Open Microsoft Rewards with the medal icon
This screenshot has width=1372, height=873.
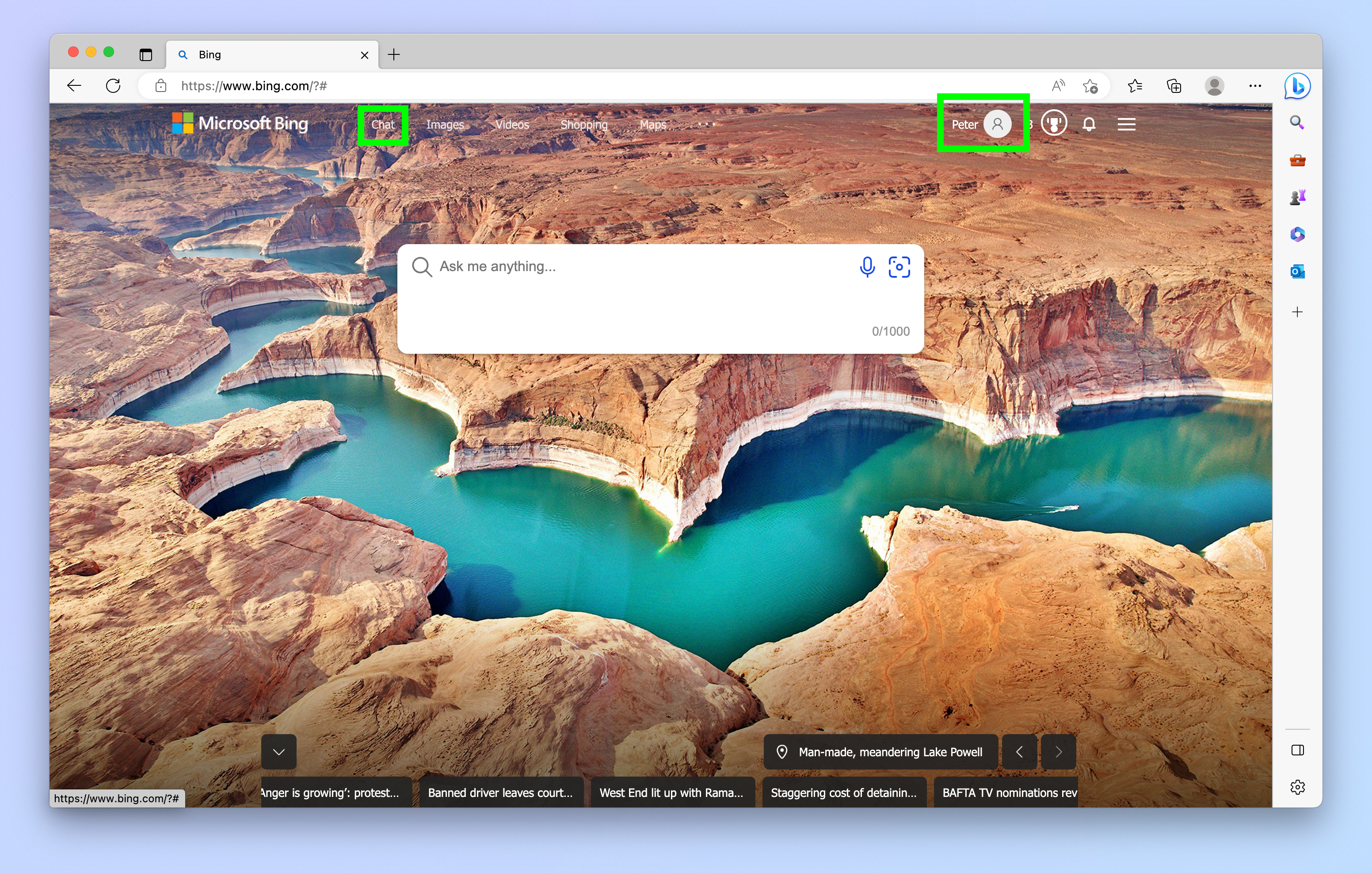[1053, 124]
